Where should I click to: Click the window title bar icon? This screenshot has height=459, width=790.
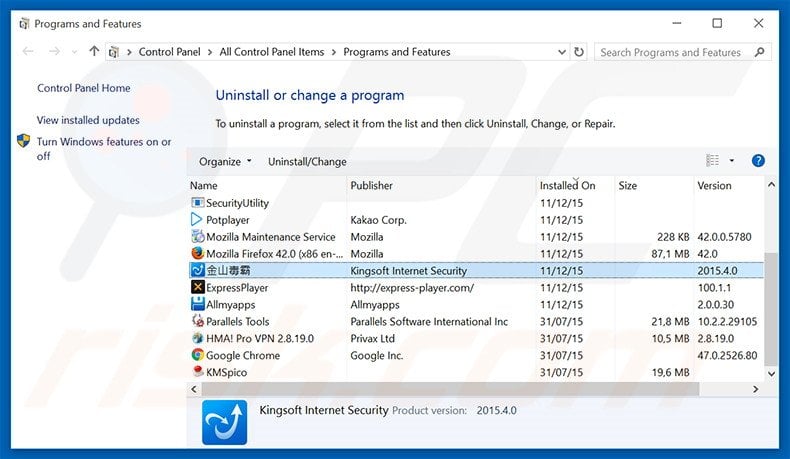tap(24, 24)
